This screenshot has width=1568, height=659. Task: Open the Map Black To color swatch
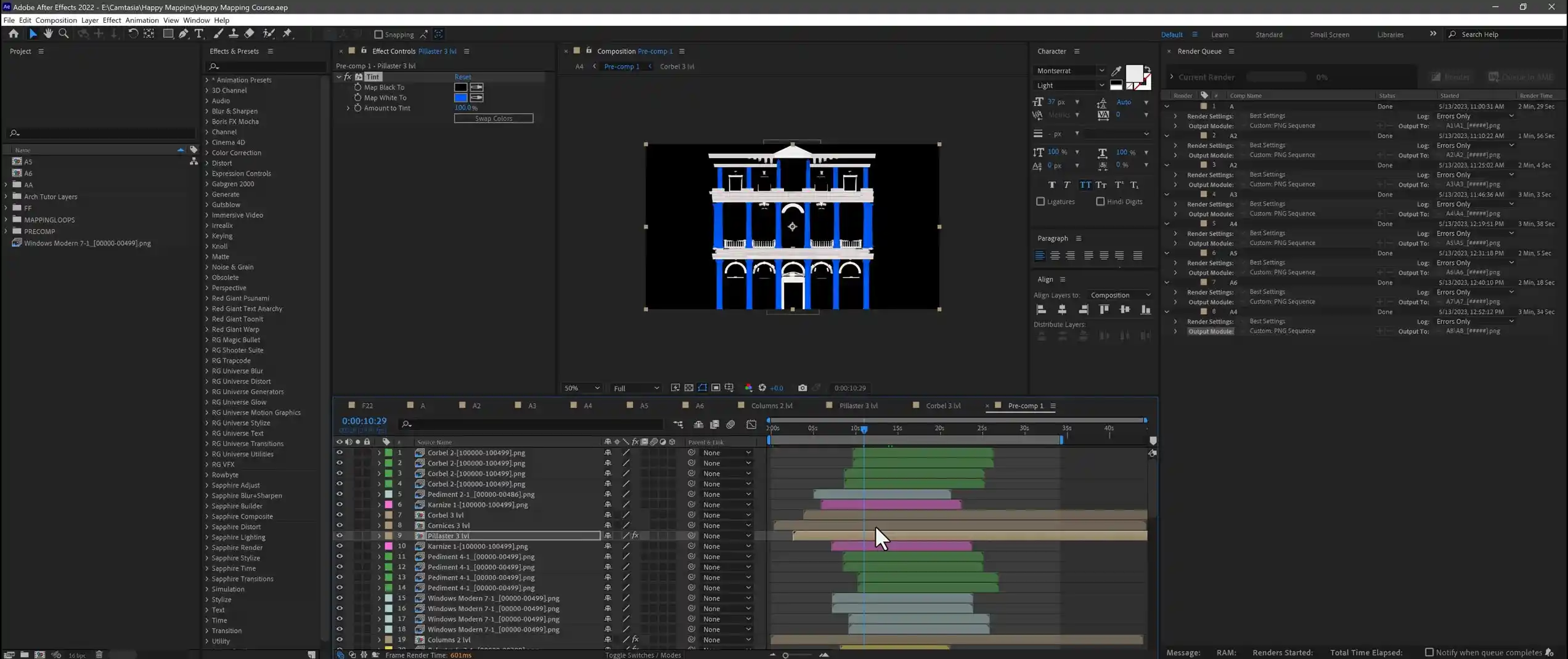pos(460,87)
